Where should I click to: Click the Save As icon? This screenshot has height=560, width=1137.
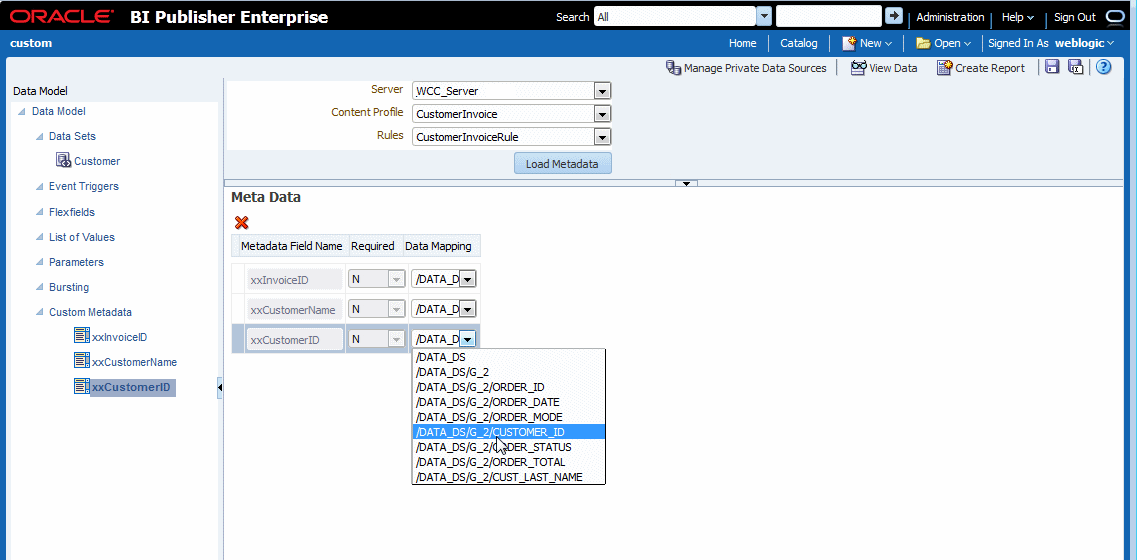click(1075, 67)
